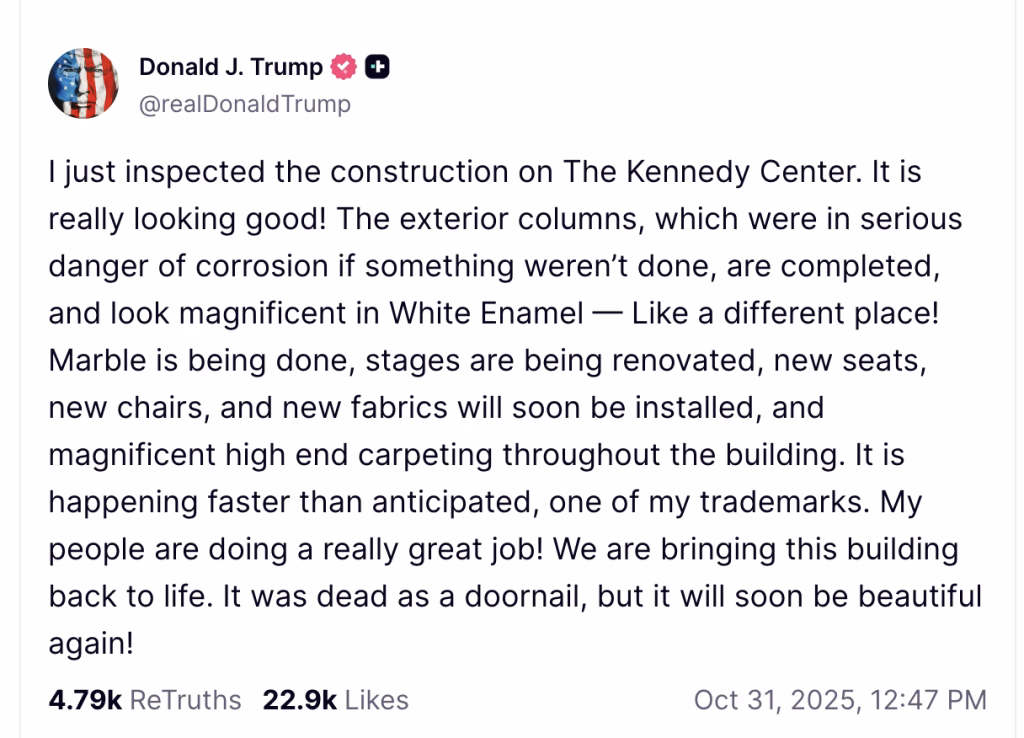
Task: Click the 22.9k likes number
Action: coord(299,700)
